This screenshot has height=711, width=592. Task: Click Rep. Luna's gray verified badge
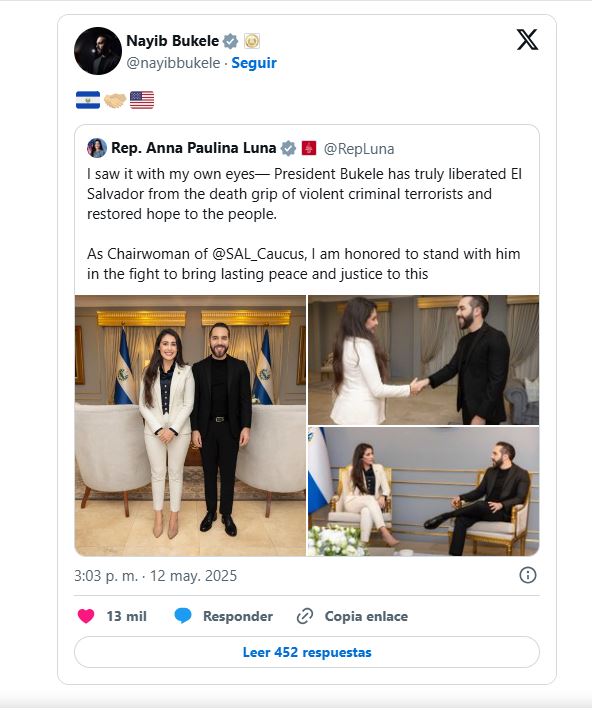tap(288, 148)
